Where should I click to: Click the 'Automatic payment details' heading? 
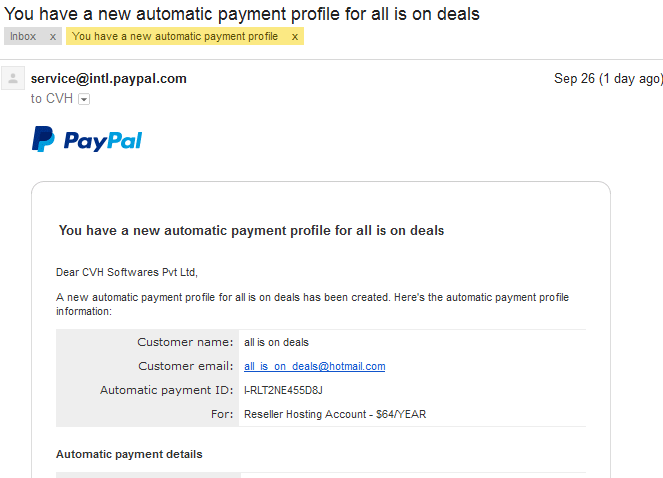click(129, 454)
